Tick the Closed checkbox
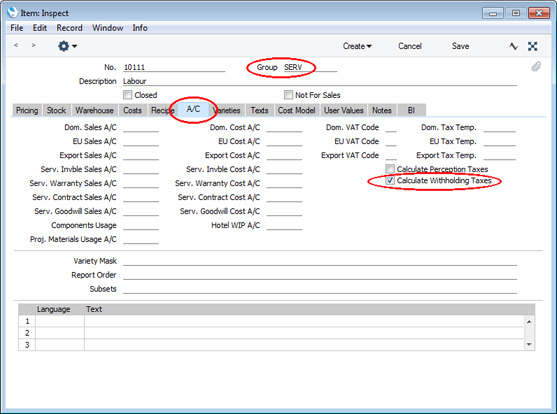 (128, 95)
